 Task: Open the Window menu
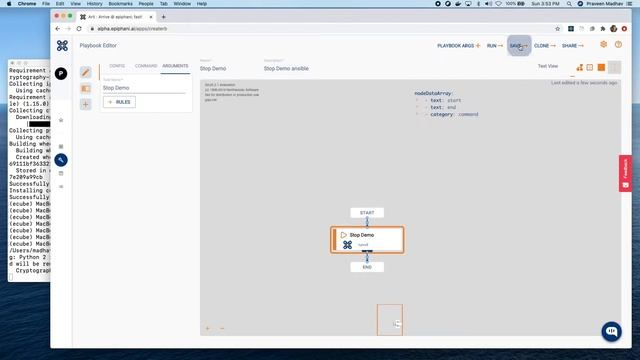tap(182, 4)
